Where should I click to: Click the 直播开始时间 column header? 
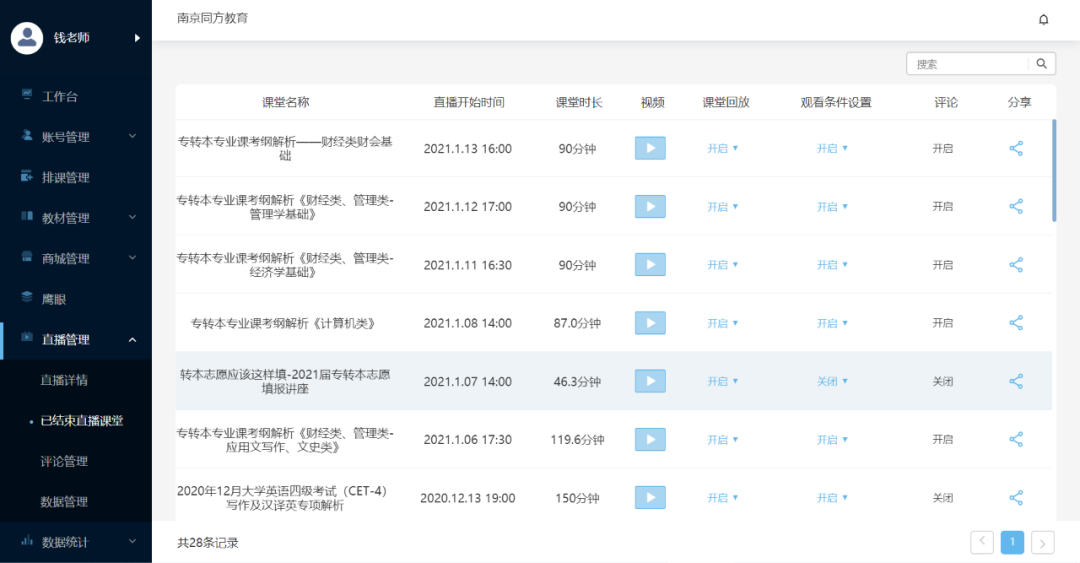[x=468, y=102]
